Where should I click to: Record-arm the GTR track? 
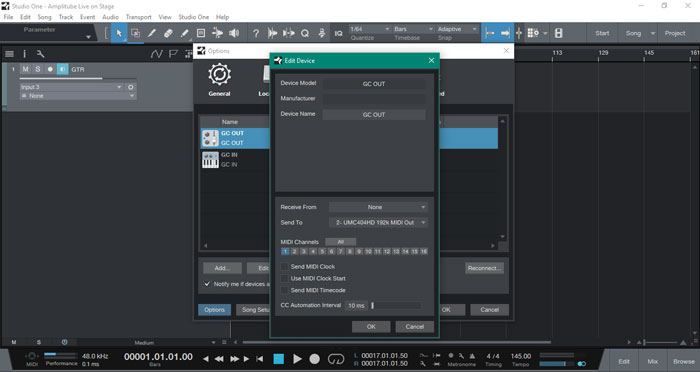(50, 69)
